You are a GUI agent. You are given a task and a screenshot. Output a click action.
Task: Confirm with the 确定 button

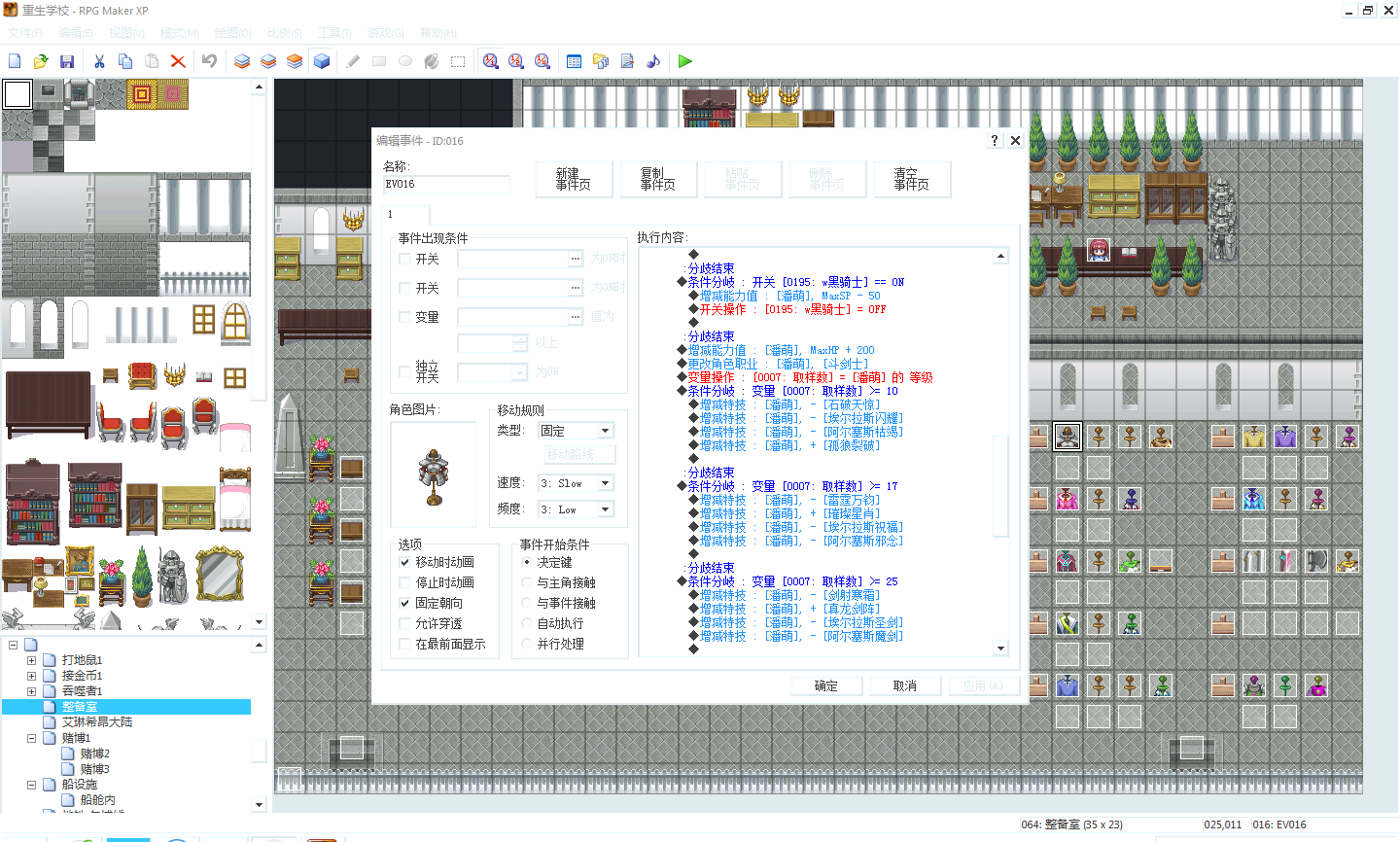pyautogui.click(x=826, y=685)
